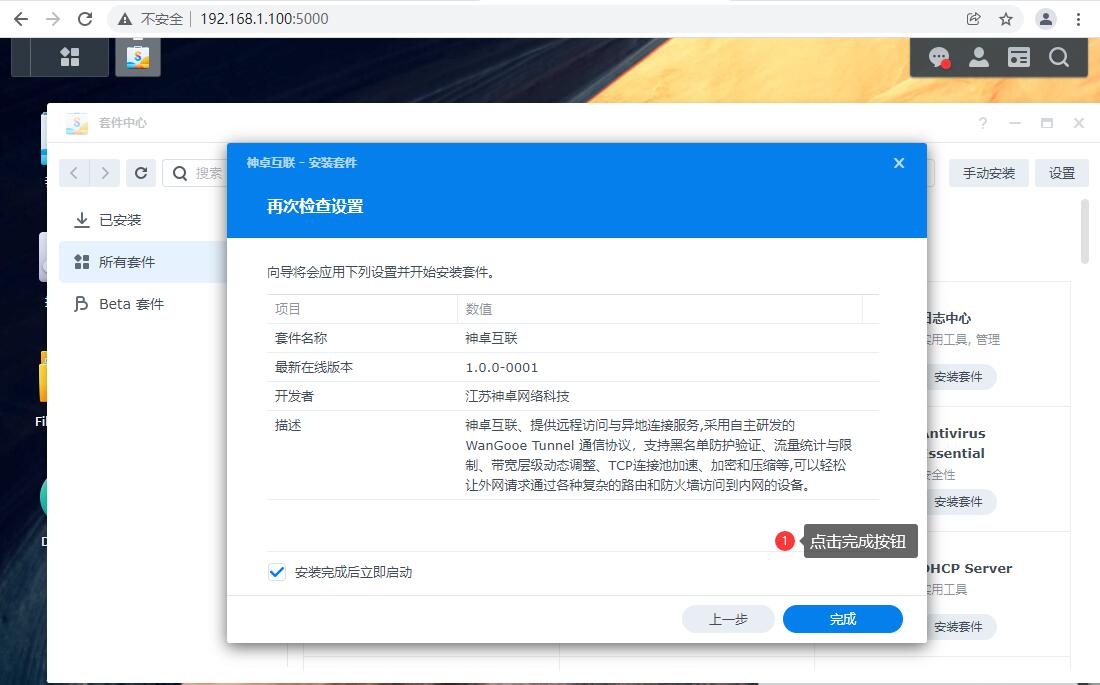Click the not-secure warning icon

click(x=125, y=19)
